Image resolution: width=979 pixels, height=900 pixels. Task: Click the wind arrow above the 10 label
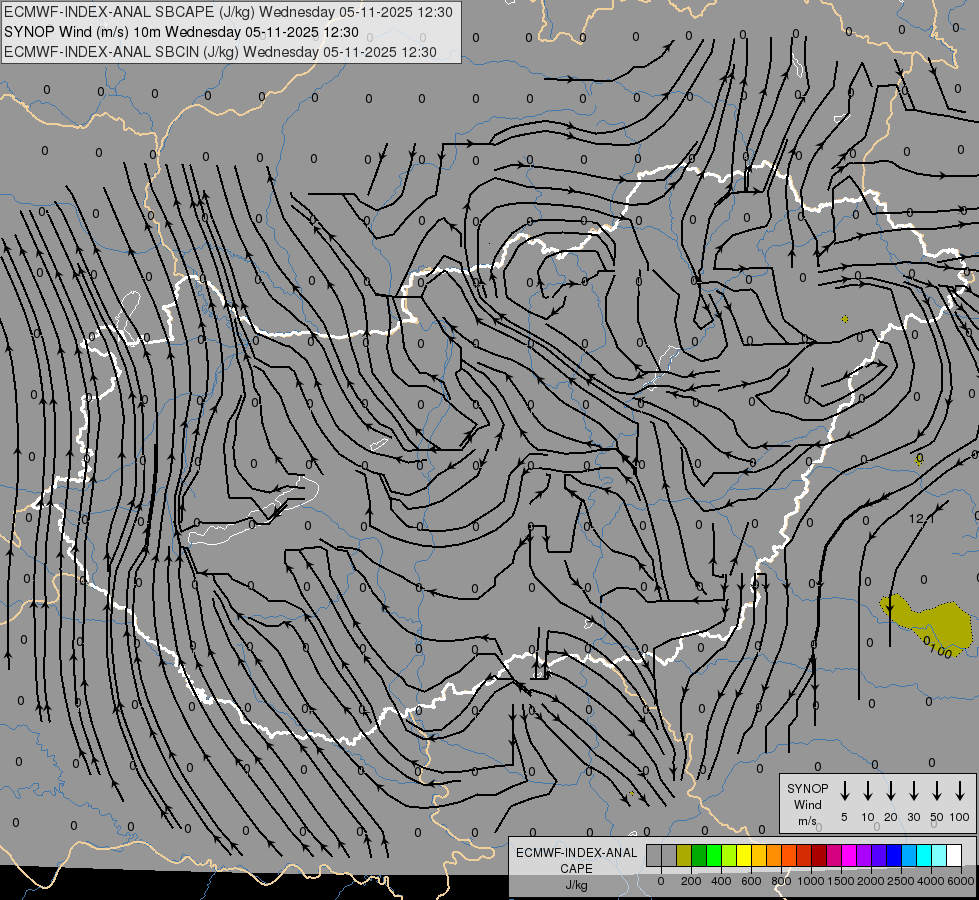click(868, 790)
